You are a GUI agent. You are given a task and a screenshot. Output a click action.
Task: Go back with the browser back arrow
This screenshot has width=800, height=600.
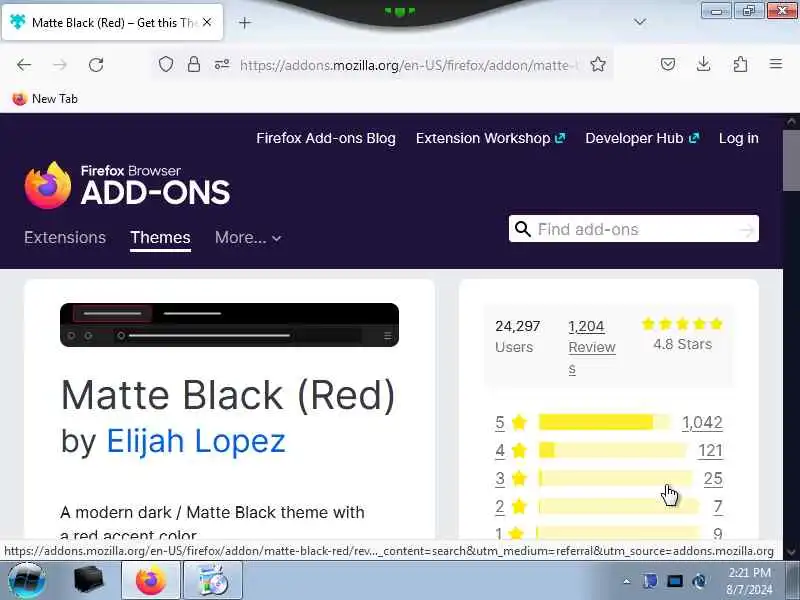[23, 65]
